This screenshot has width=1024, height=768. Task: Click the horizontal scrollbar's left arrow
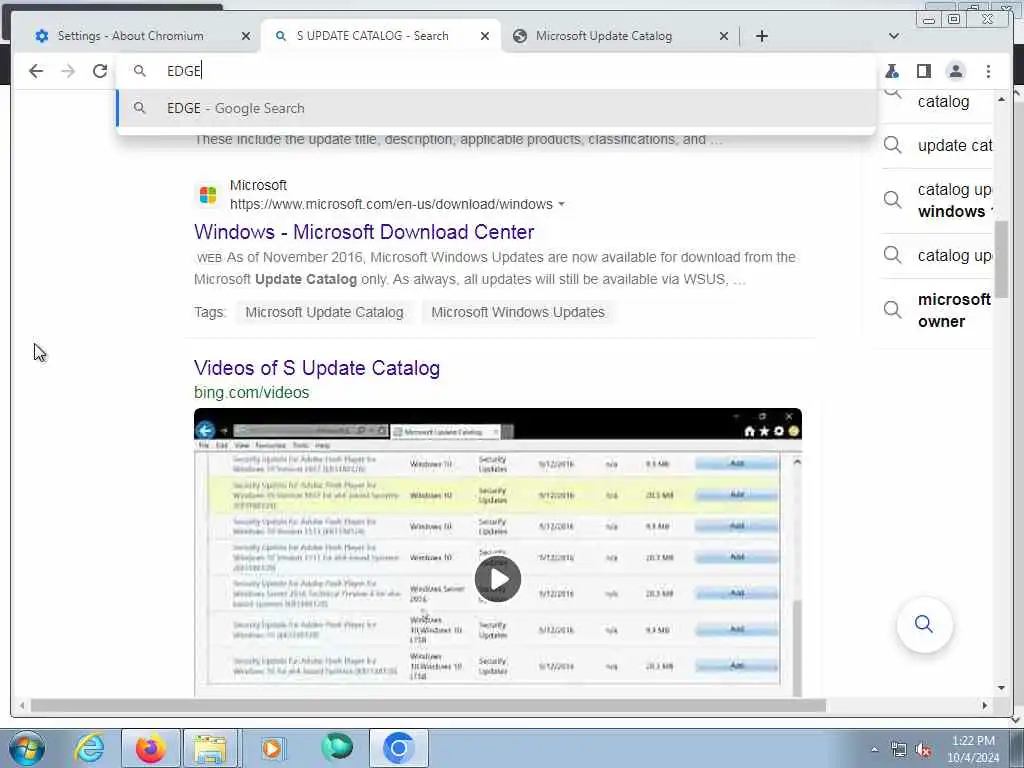(22, 705)
